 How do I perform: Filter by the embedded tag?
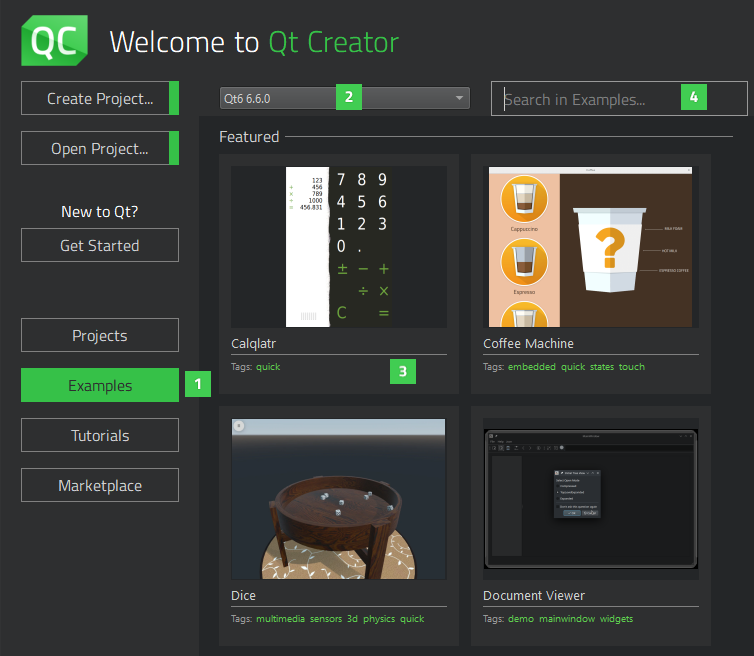coord(531,367)
